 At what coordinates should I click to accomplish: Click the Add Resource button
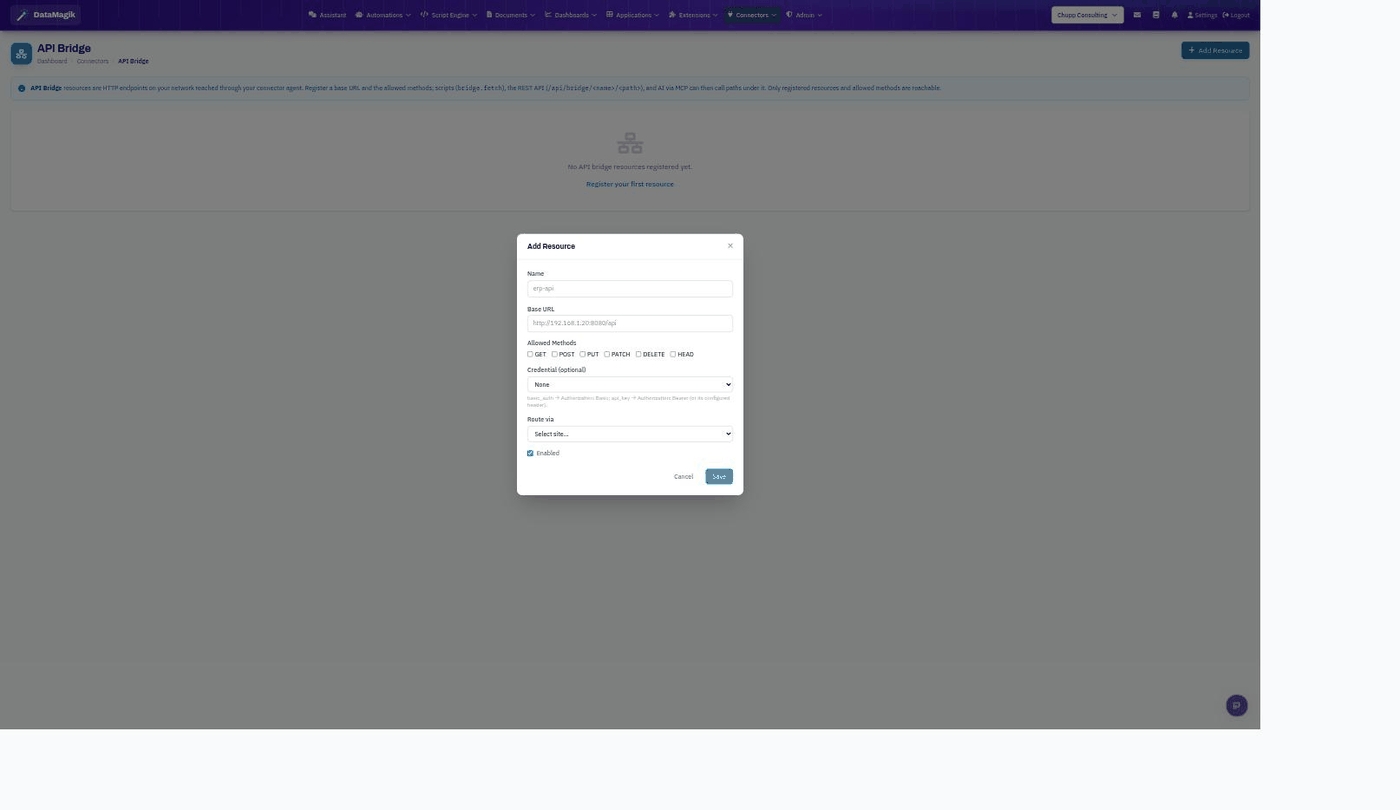coord(1215,50)
